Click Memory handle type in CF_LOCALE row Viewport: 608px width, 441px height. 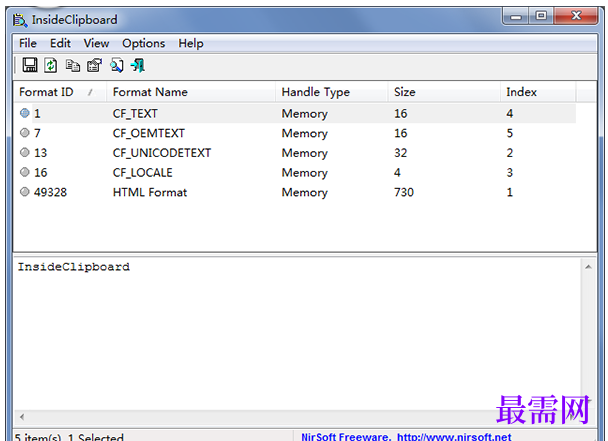point(304,173)
